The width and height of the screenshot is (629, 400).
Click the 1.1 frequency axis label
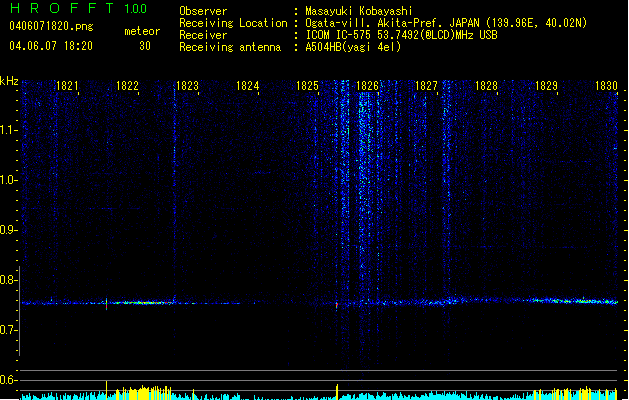coord(9,130)
